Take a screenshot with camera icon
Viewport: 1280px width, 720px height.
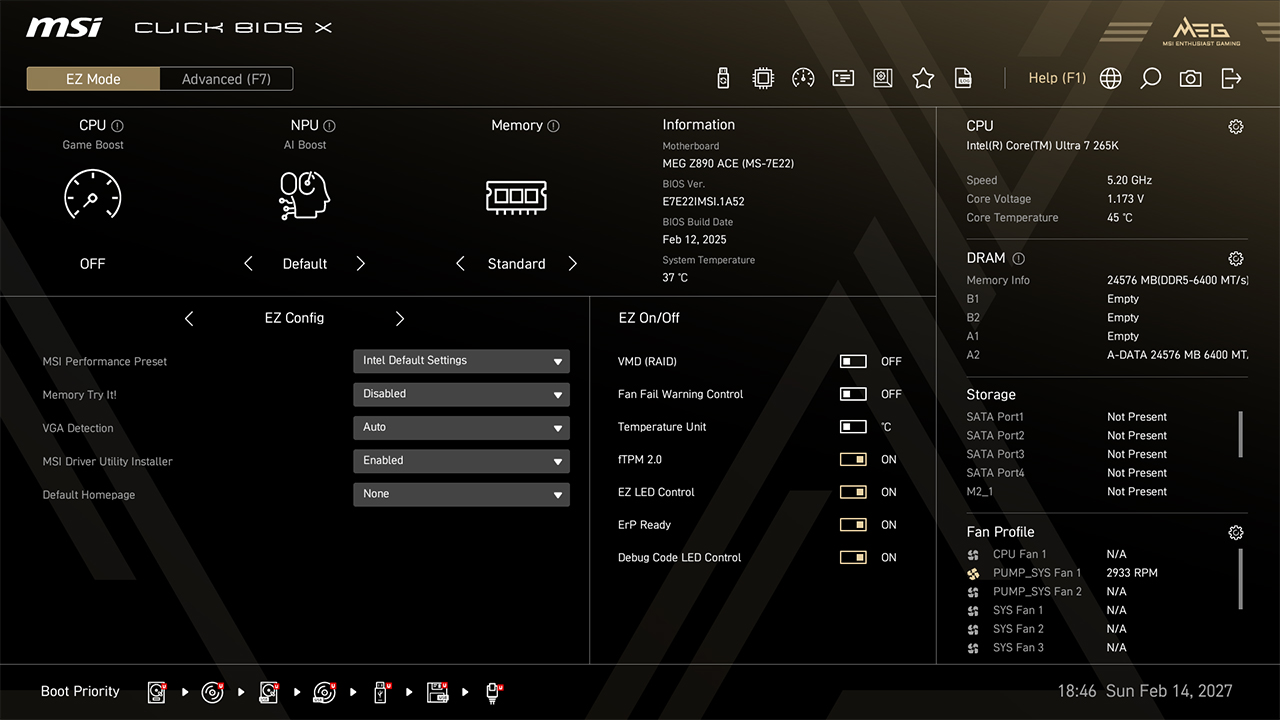coord(1190,78)
